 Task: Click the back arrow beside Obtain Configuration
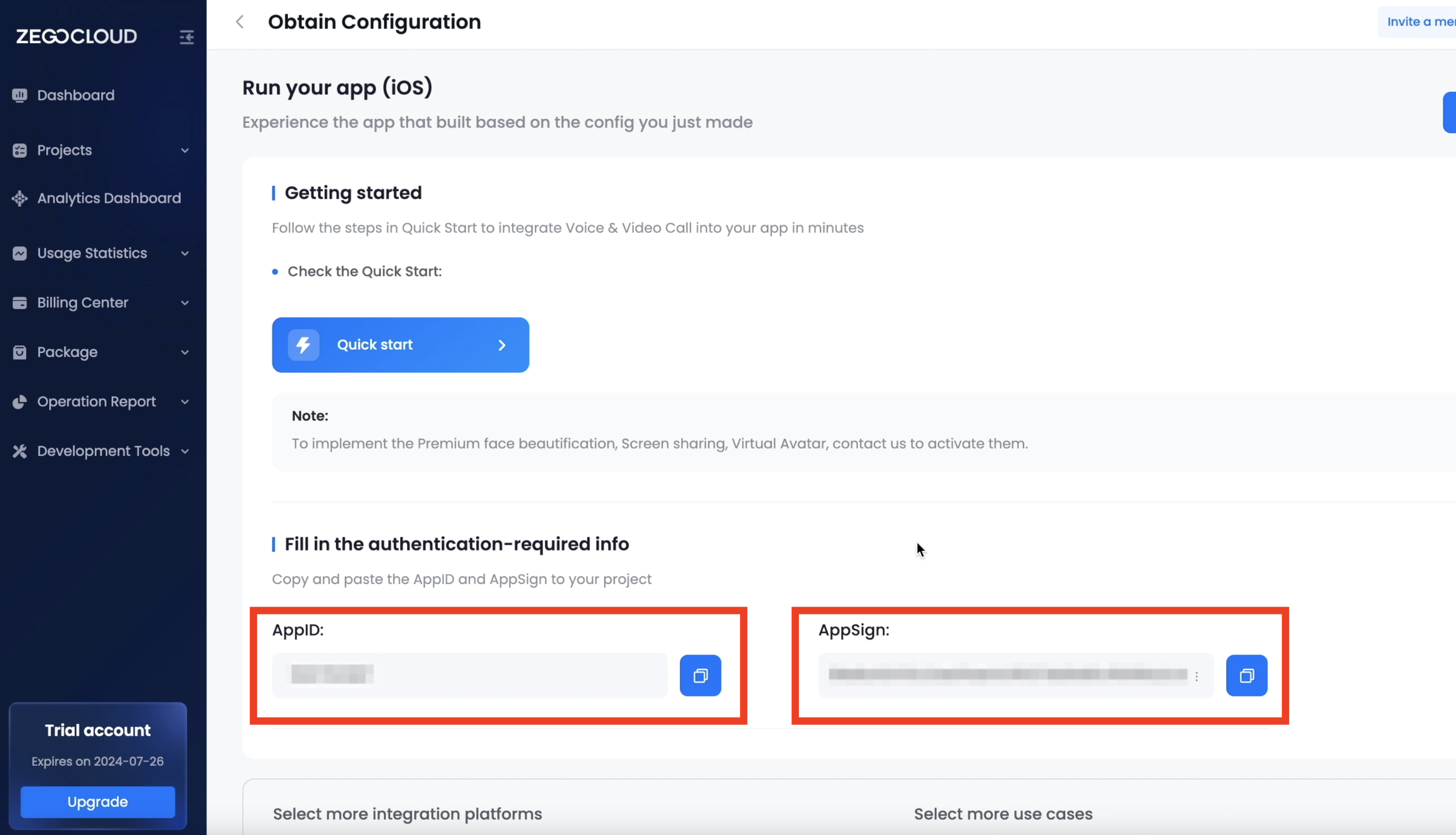(x=240, y=23)
